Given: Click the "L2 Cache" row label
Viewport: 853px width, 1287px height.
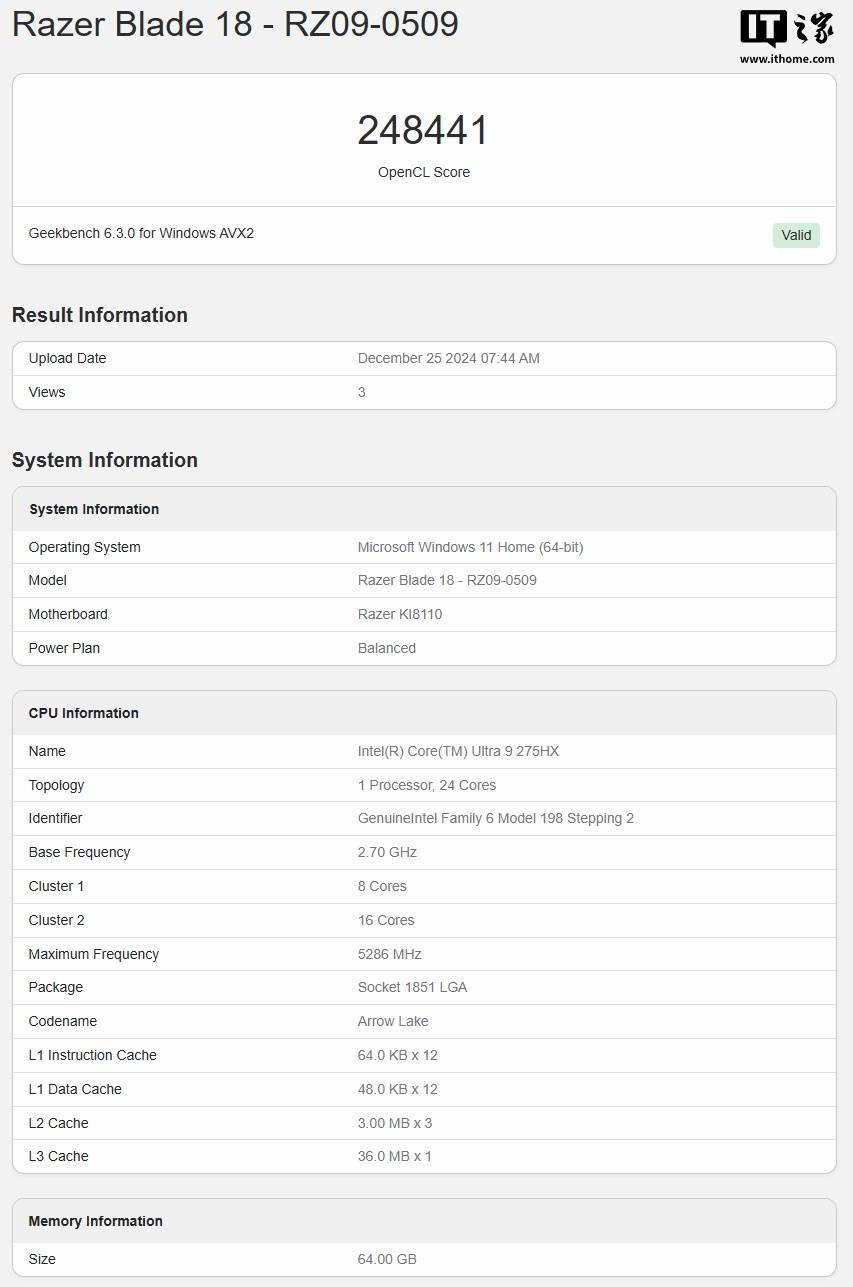Looking at the screenshot, I should 58,1123.
